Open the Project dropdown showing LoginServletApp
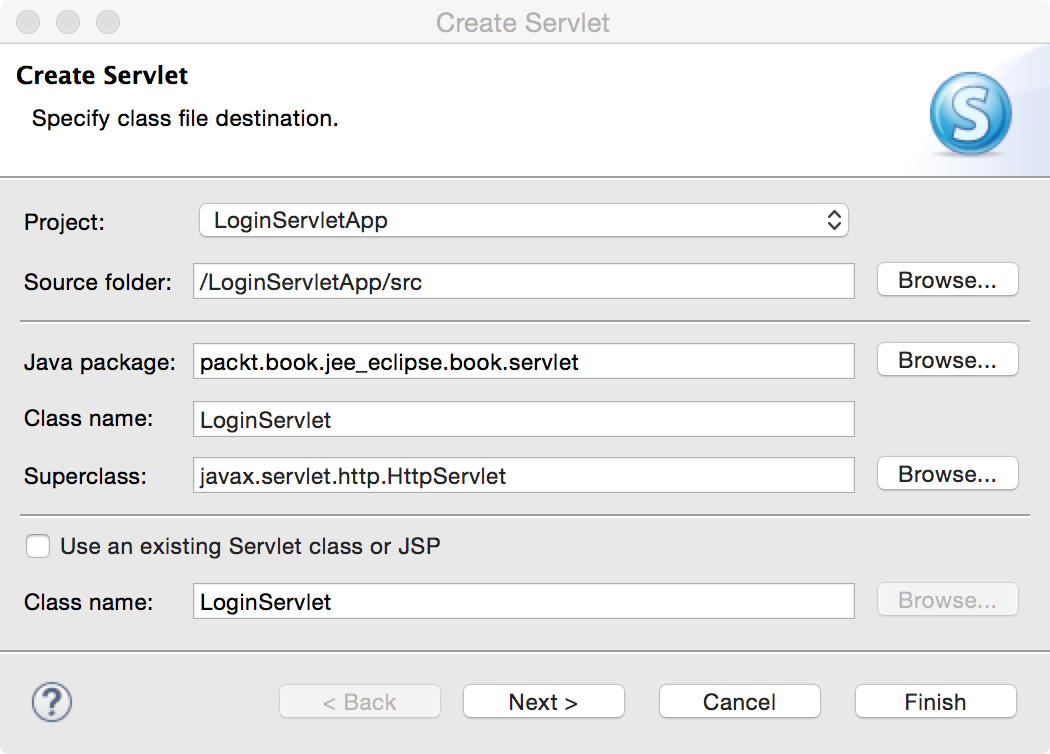The width and height of the screenshot is (1050, 754). 523,221
